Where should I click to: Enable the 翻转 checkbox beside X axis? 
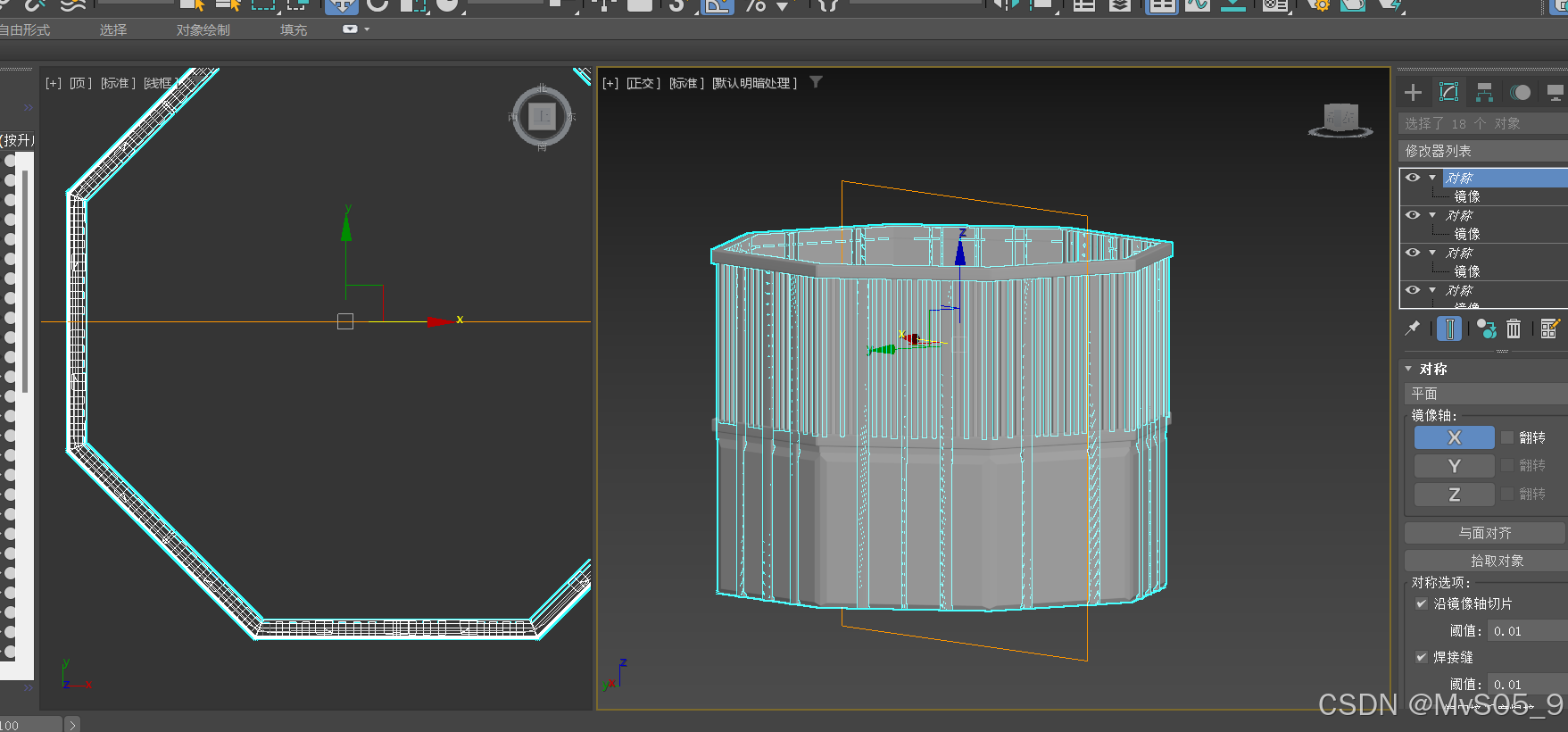1507,437
